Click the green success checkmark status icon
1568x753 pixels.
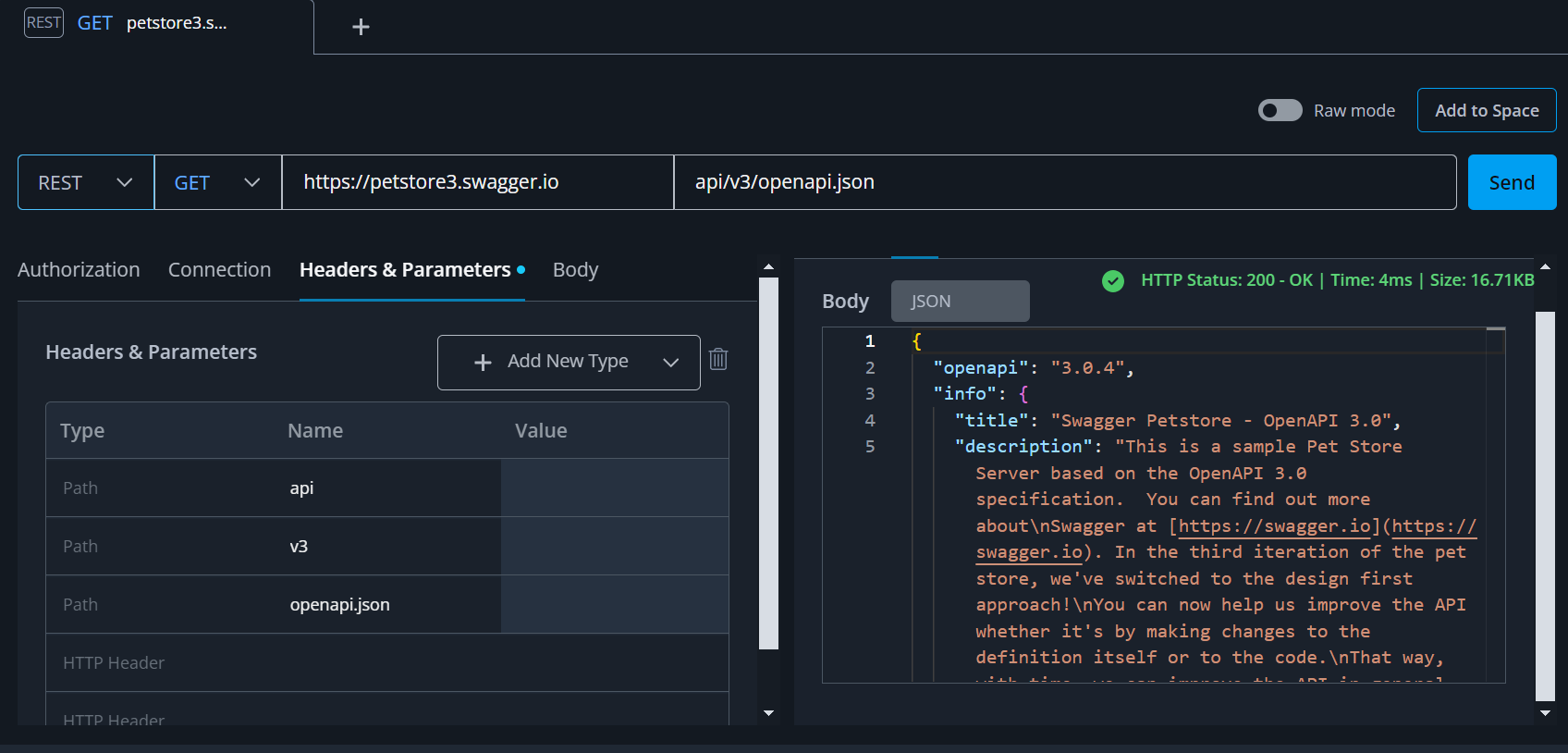click(1113, 280)
